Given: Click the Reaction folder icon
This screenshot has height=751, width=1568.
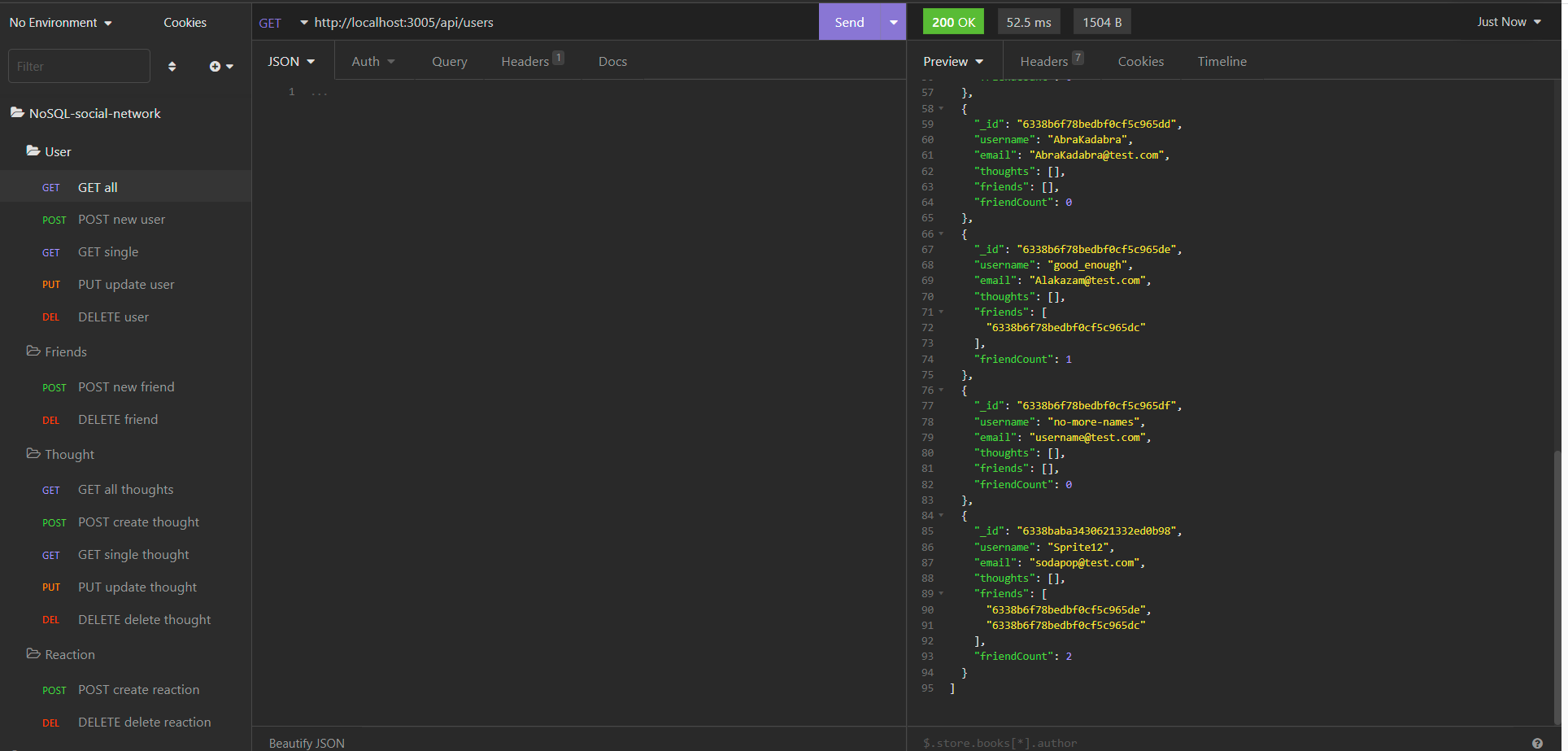Looking at the screenshot, I should click(33, 653).
